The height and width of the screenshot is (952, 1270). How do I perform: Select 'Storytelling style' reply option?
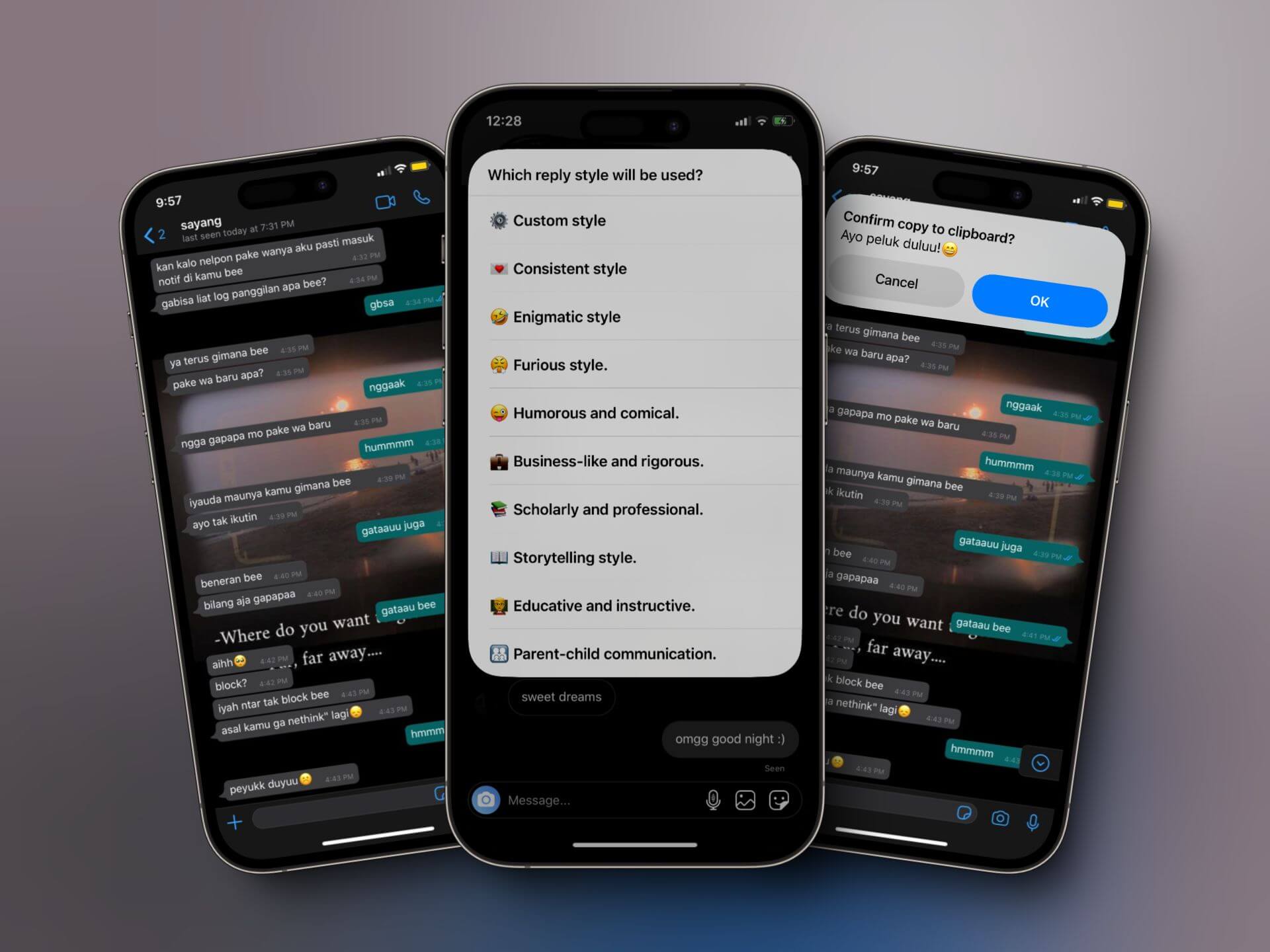635,557
